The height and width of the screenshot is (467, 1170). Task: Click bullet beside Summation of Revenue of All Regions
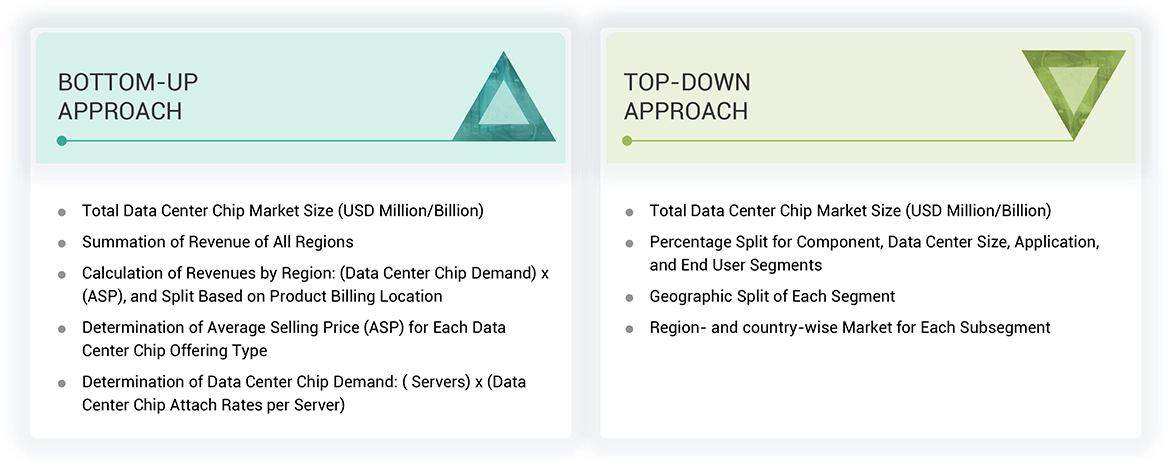coord(62,243)
